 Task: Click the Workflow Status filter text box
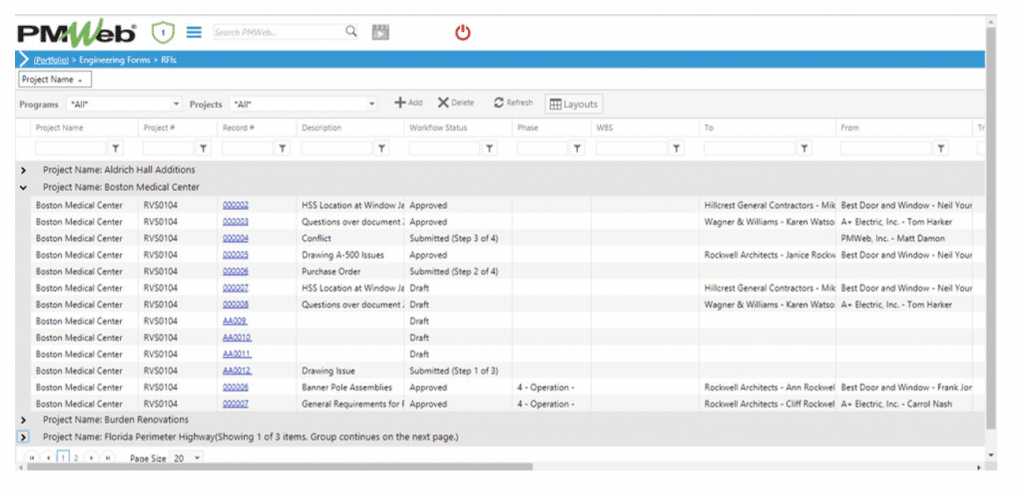point(444,149)
